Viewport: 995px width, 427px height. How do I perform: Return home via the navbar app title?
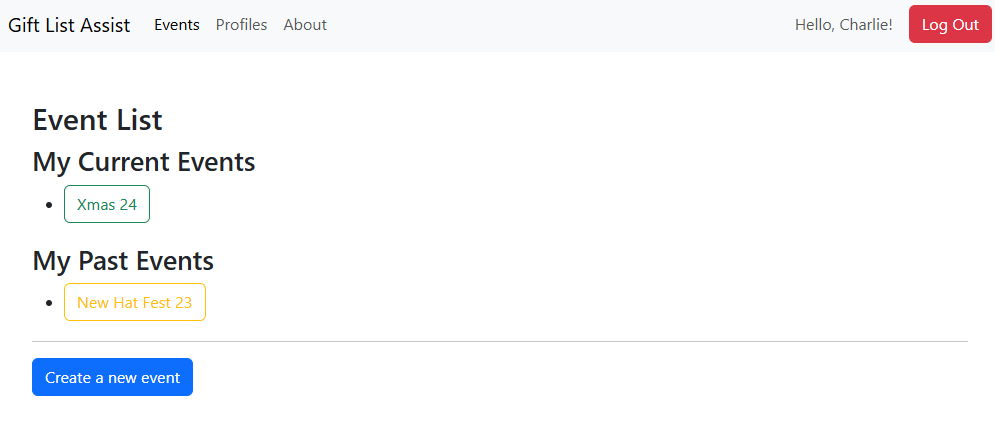pyautogui.click(x=69, y=25)
